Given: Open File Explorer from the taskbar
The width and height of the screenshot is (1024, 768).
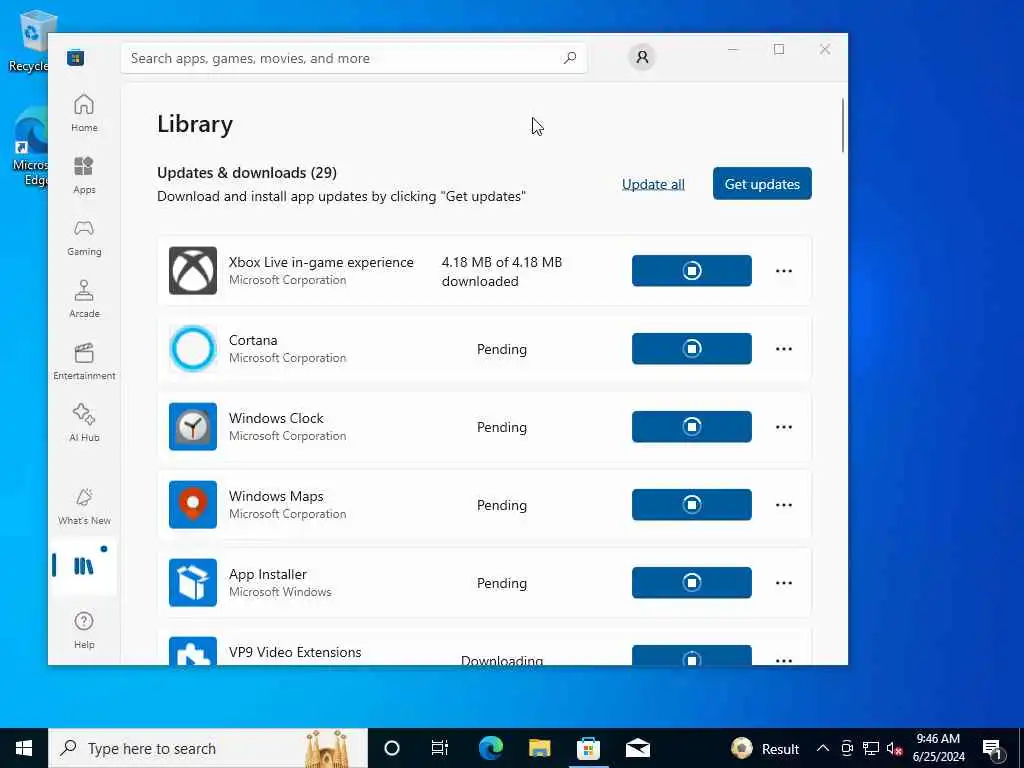Looking at the screenshot, I should pos(539,748).
